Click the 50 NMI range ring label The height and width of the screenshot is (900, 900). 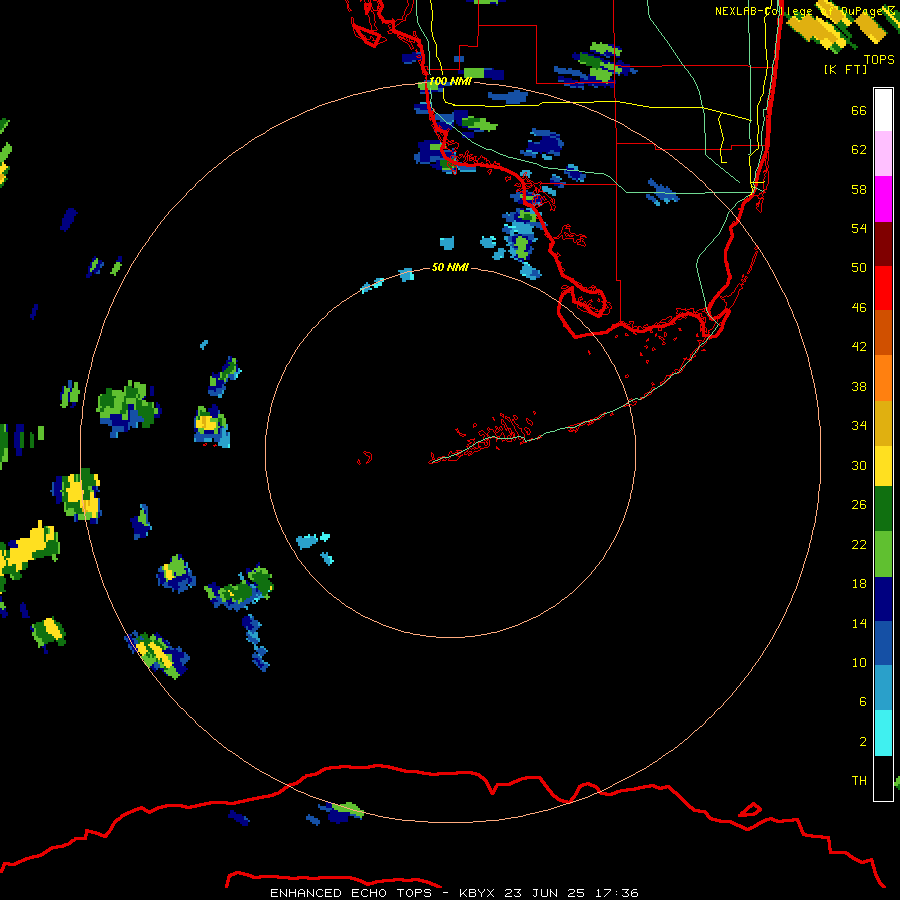pyautogui.click(x=450, y=267)
